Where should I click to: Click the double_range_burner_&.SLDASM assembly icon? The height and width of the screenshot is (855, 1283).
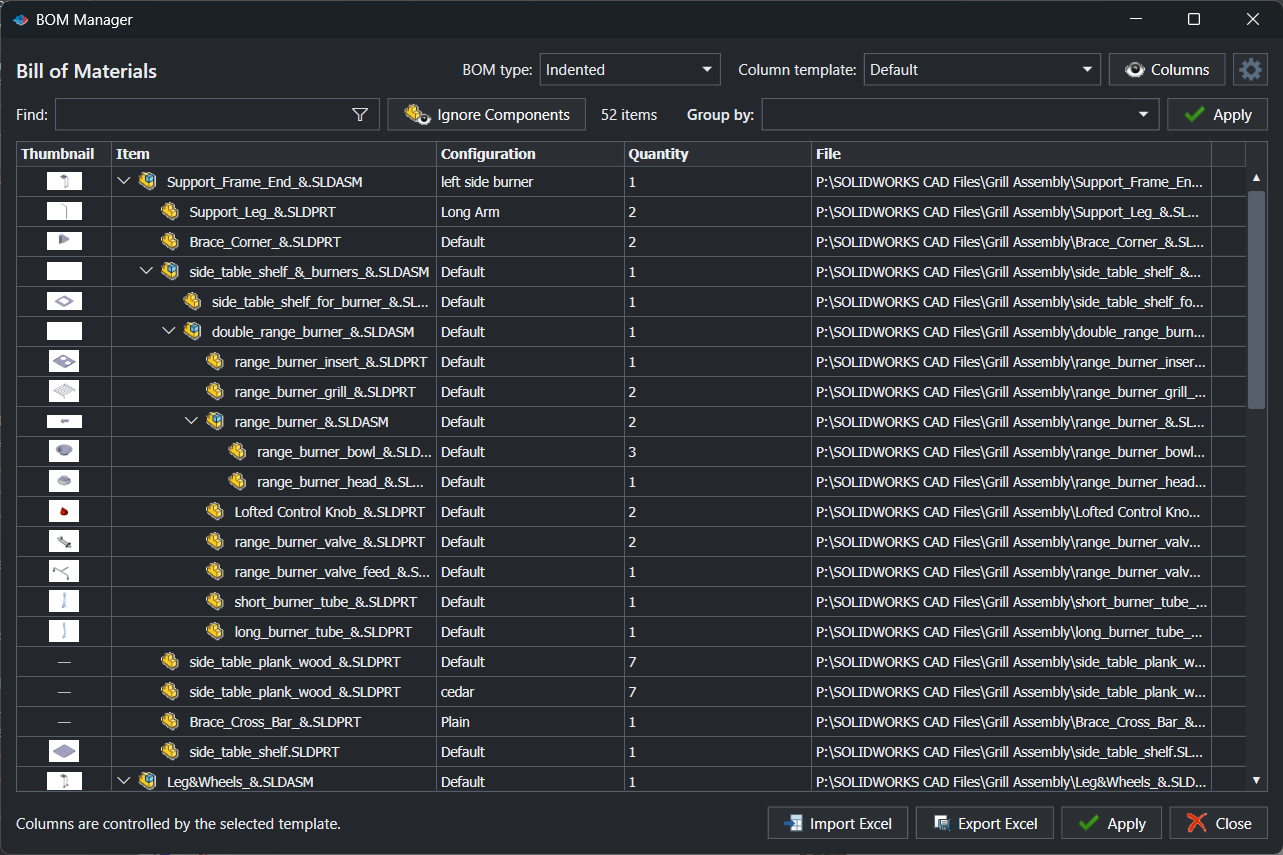[x=193, y=332]
